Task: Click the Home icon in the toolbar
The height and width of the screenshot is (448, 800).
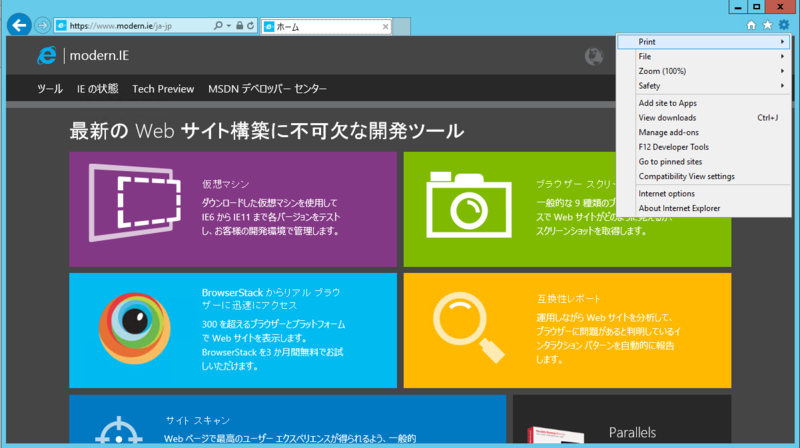Action: [751, 25]
